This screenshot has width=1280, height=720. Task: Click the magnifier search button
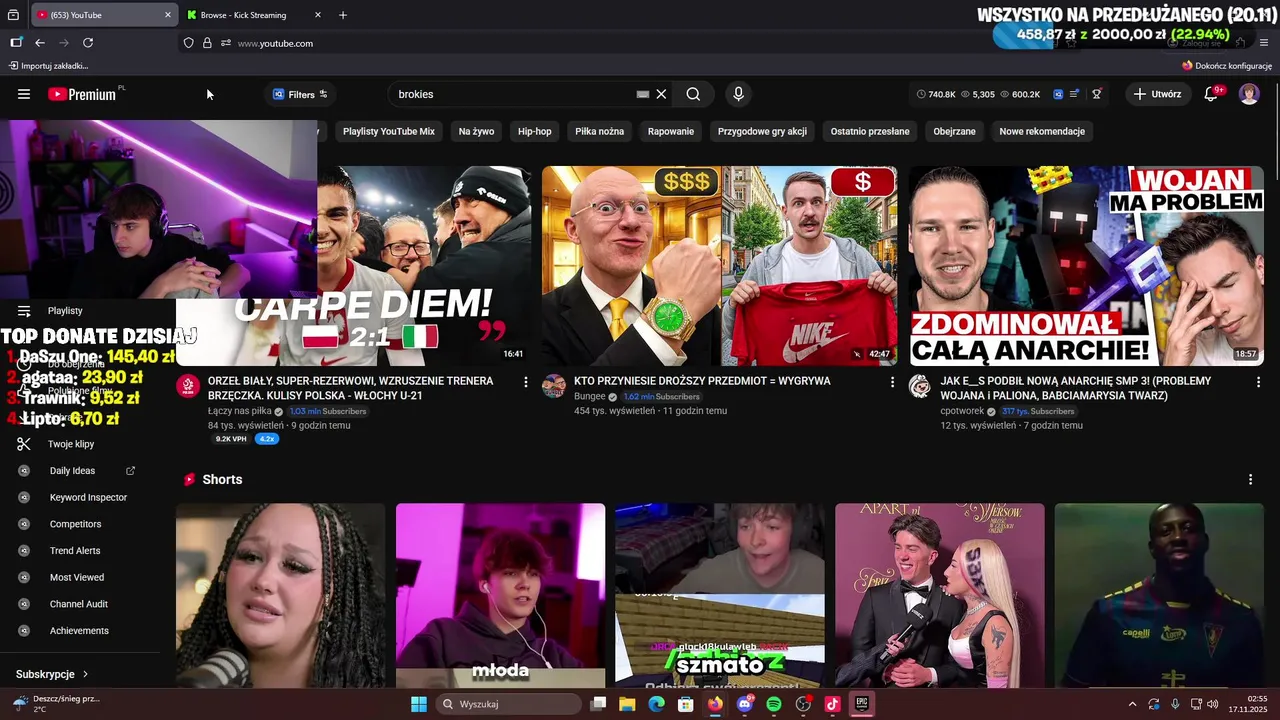(693, 94)
